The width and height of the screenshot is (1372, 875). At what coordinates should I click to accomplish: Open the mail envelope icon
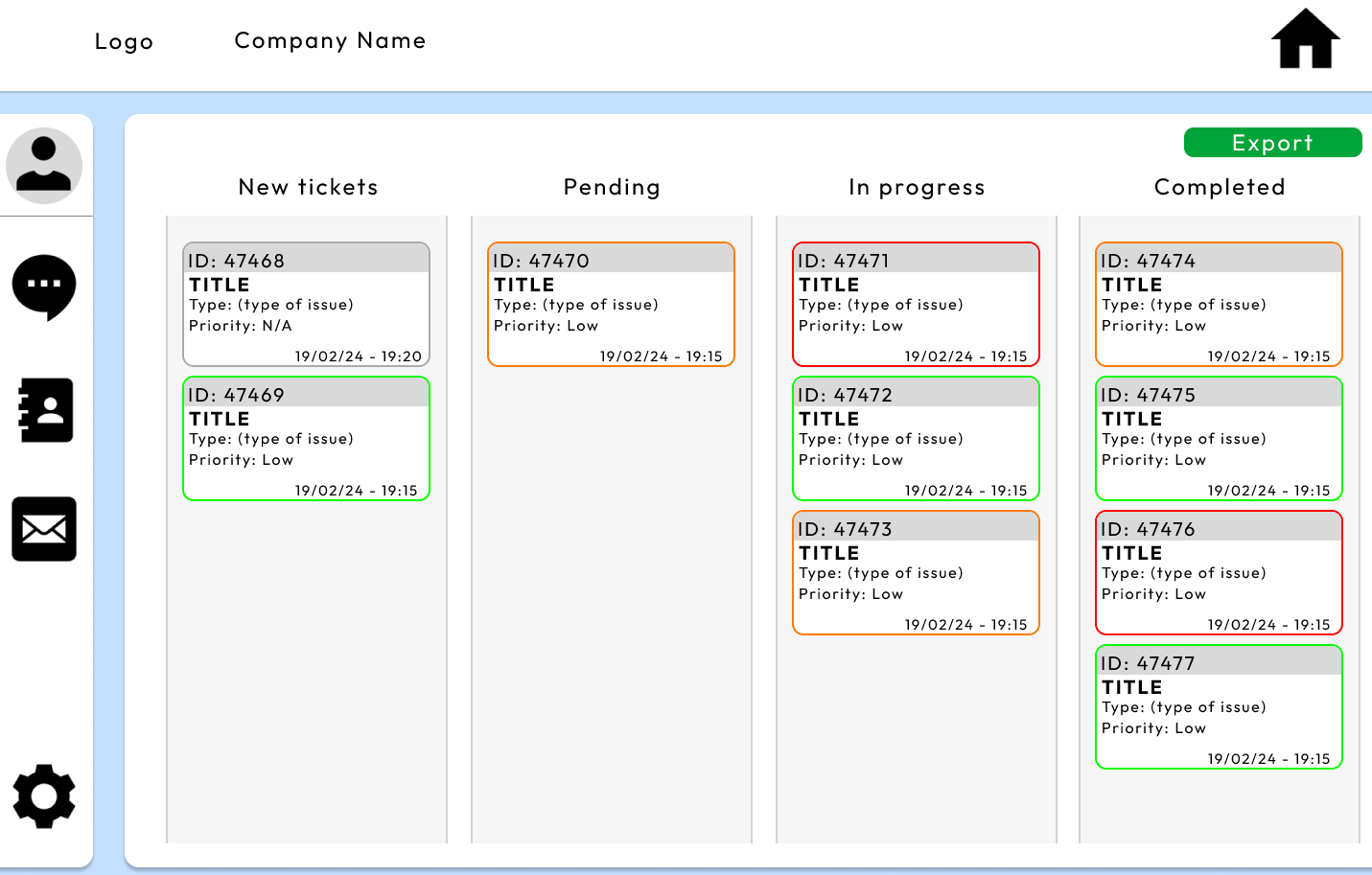(x=44, y=529)
